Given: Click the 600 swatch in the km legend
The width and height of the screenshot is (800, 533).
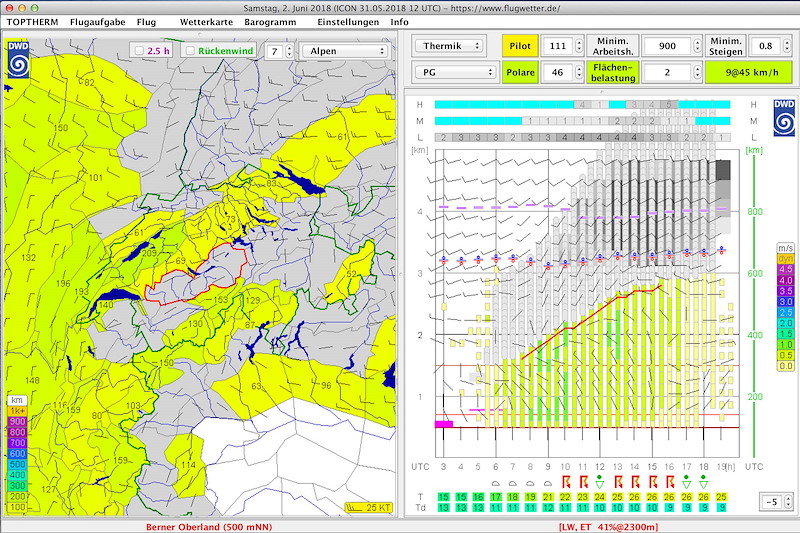Looking at the screenshot, I should pos(17,453).
